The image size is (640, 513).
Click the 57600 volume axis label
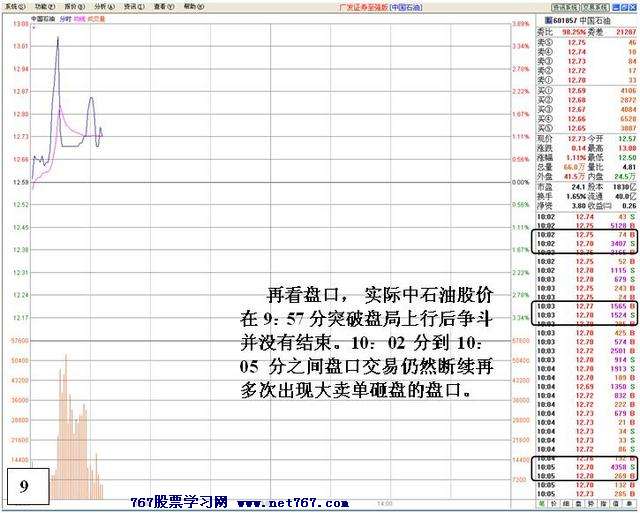coord(20,340)
